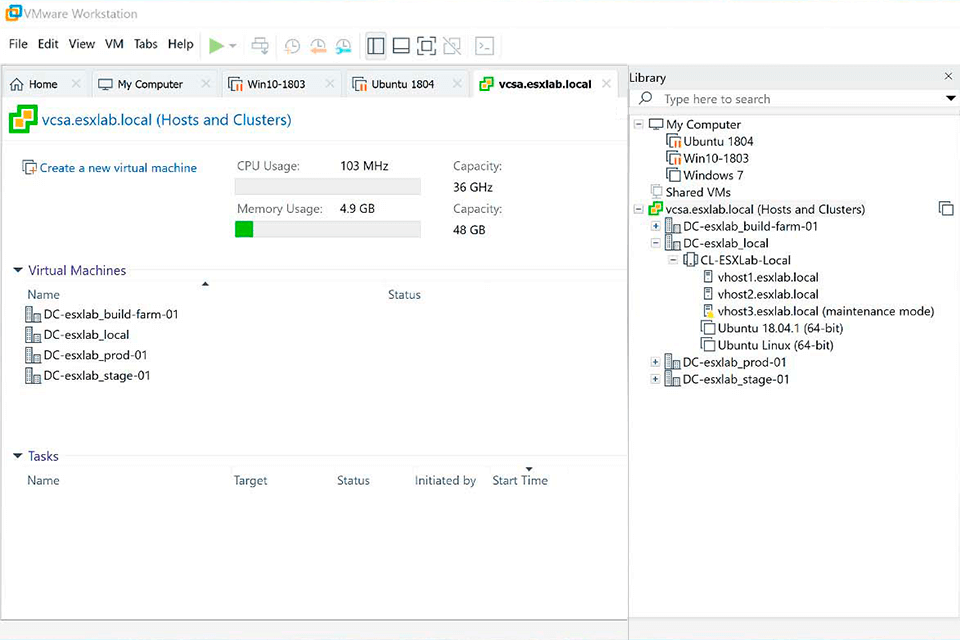Screen dimensions: 960x640
Task: Open the VM menu
Action: click(114, 44)
